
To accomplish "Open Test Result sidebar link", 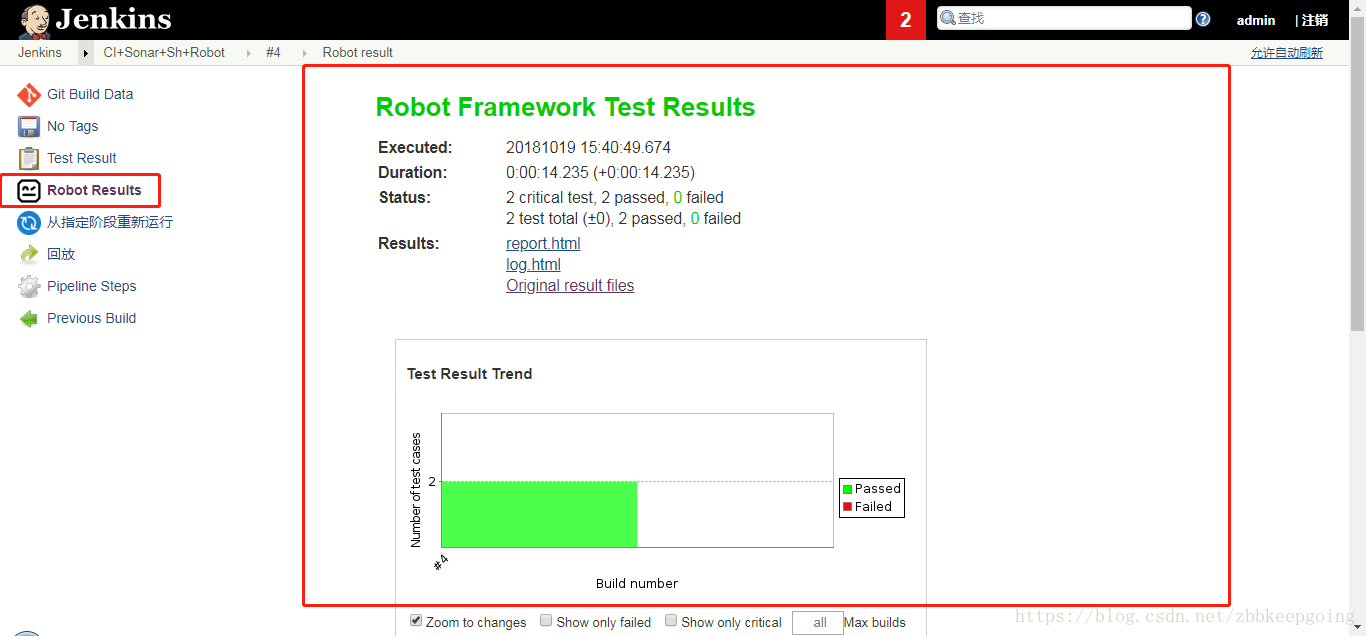I will coord(82,158).
